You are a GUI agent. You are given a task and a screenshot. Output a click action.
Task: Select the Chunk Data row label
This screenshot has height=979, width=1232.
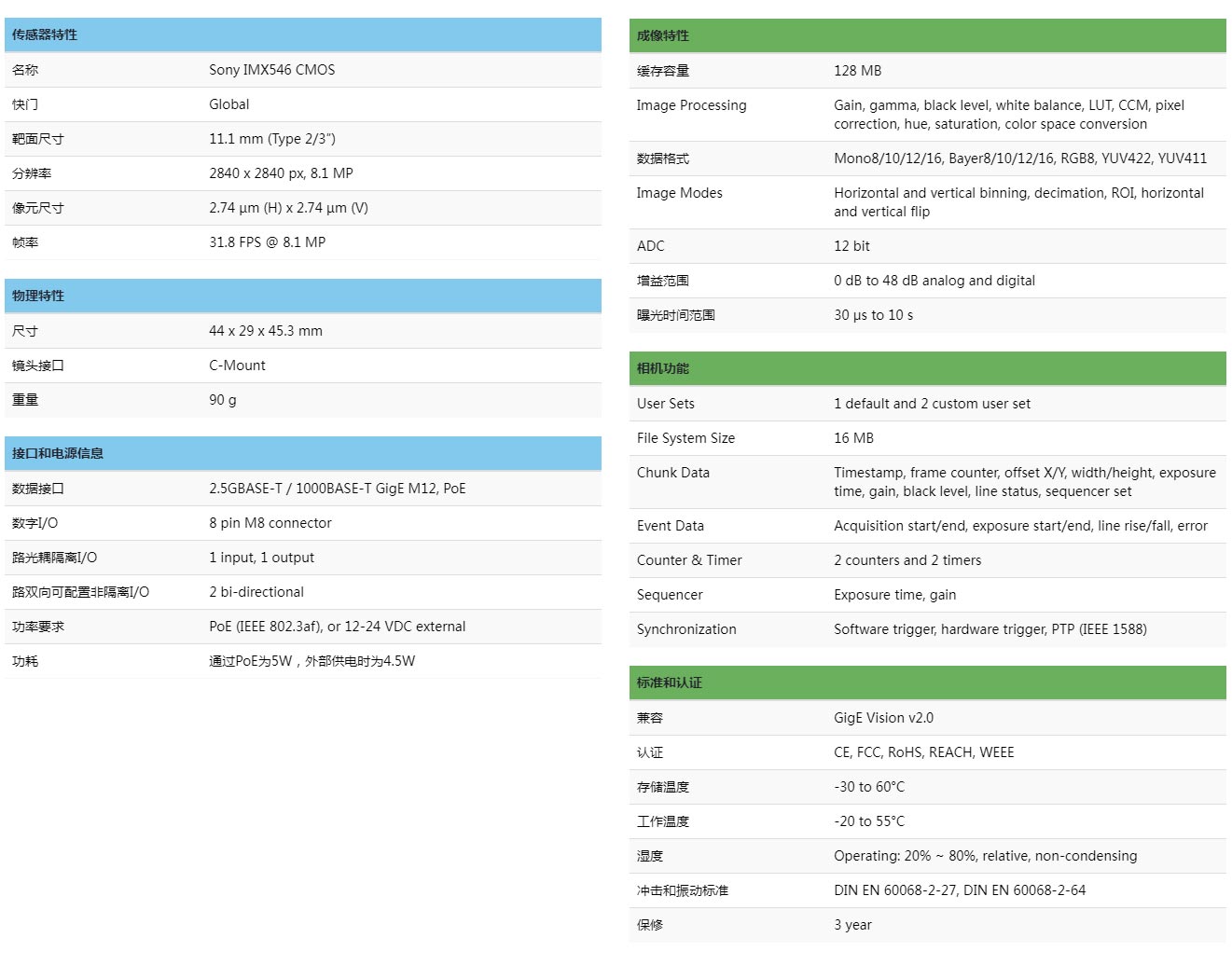[672, 473]
